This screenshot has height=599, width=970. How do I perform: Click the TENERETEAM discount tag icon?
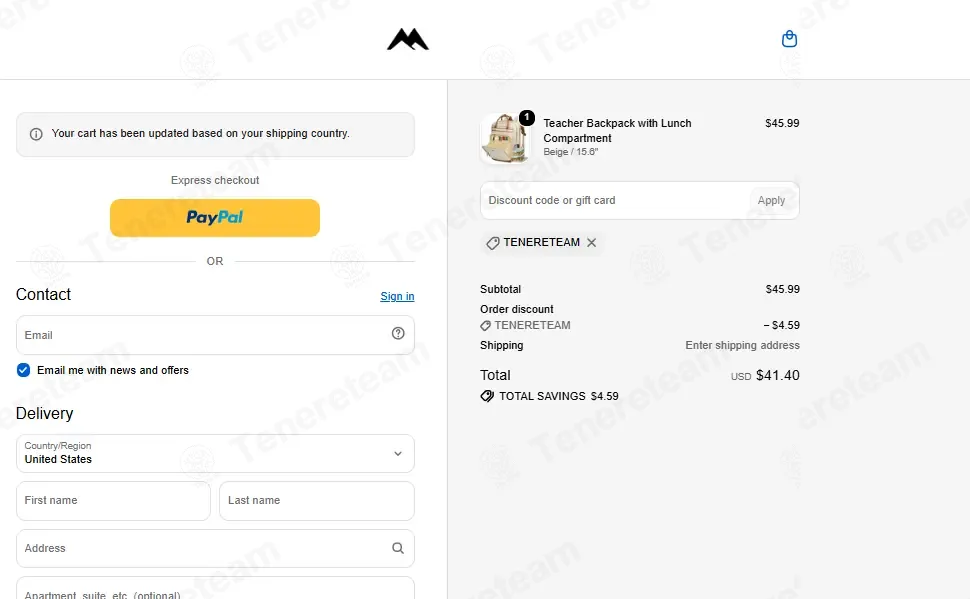(x=492, y=243)
